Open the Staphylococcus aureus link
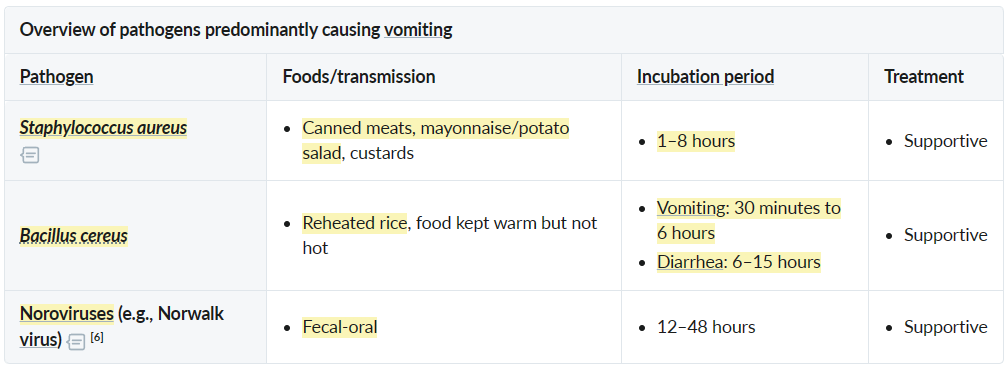The width and height of the screenshot is (1008, 366). (103, 127)
